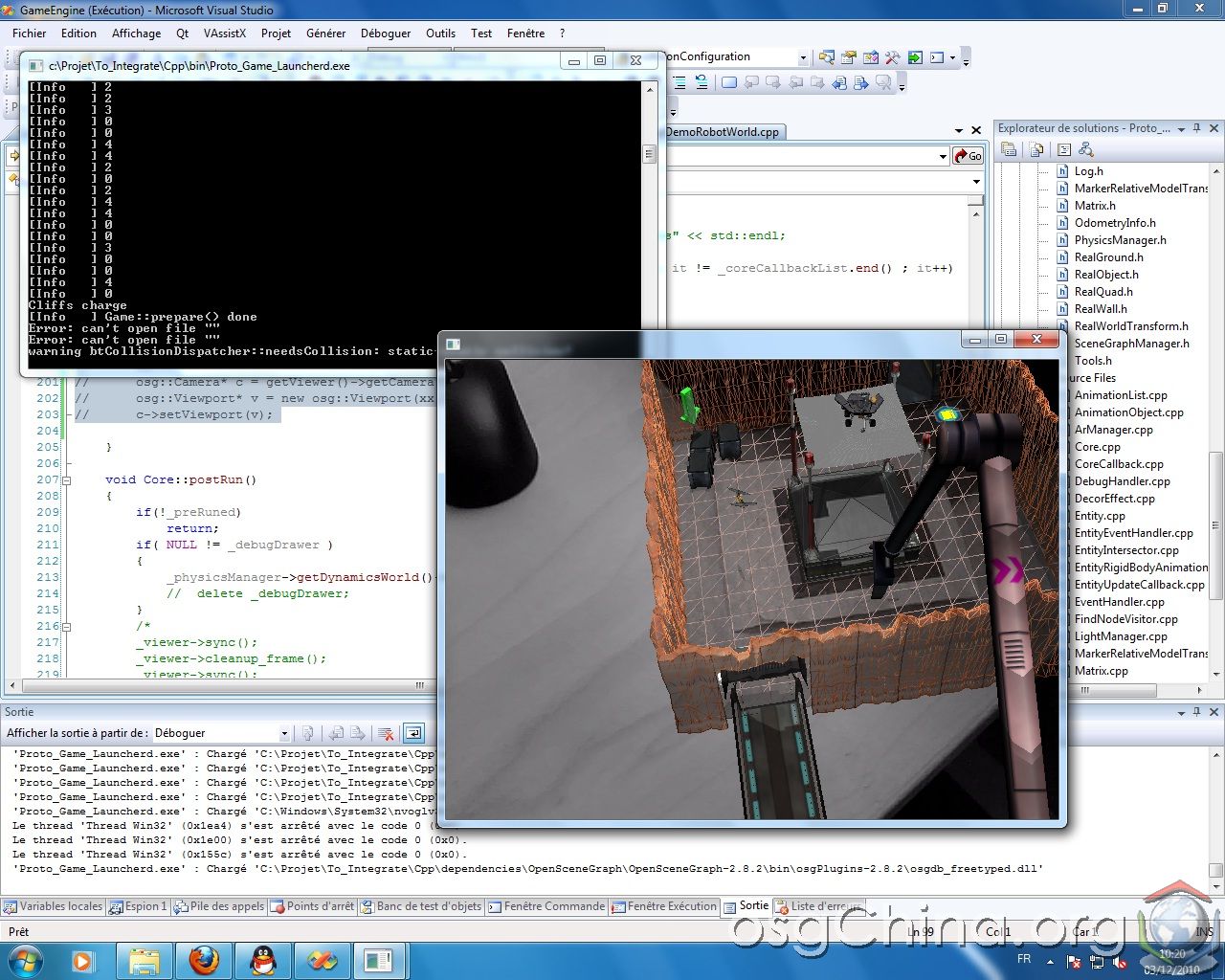The width and height of the screenshot is (1225, 980).
Task: Switch to Fenêtre Commande tab
Action: tap(546, 905)
